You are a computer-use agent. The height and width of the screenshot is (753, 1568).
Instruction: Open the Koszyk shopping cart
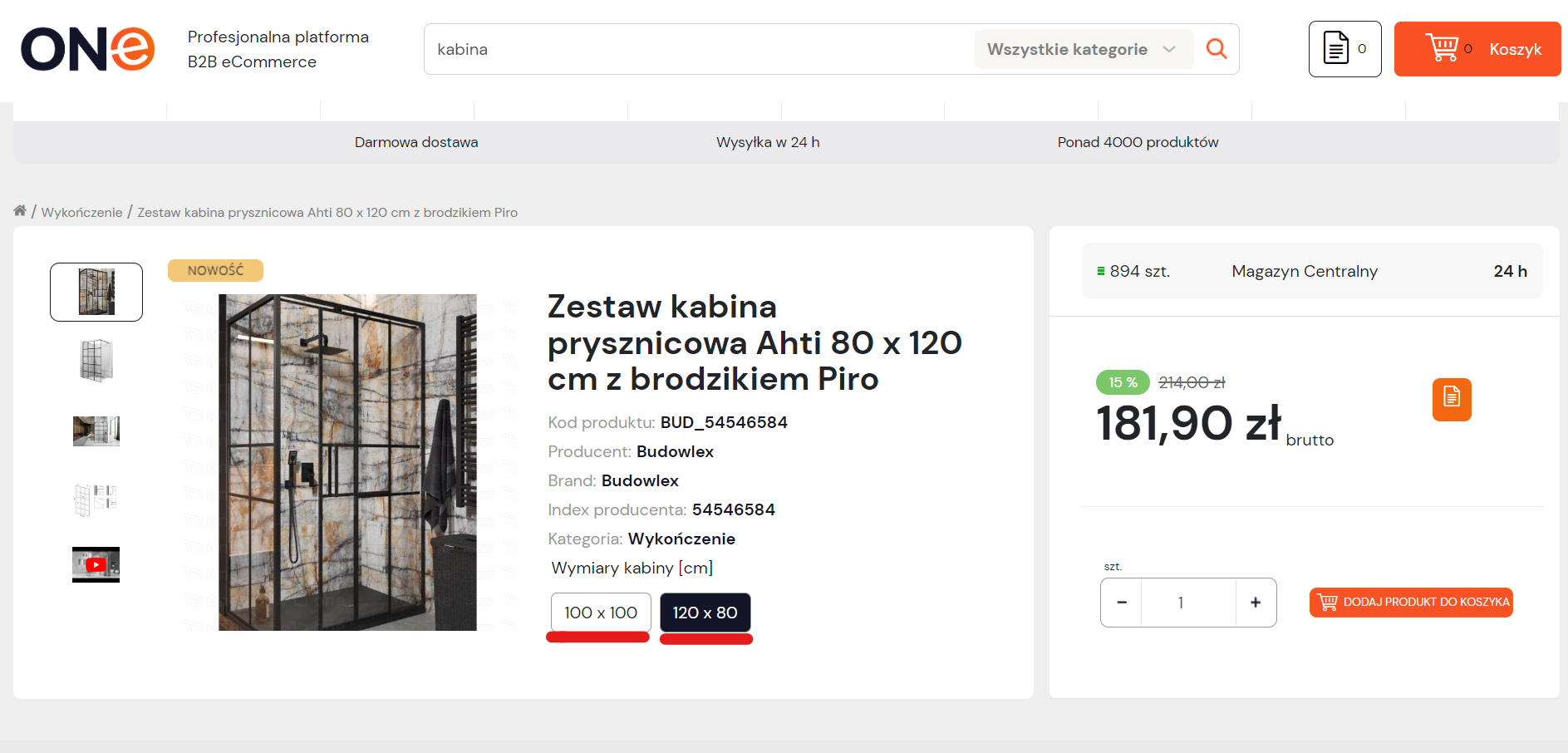1477,49
